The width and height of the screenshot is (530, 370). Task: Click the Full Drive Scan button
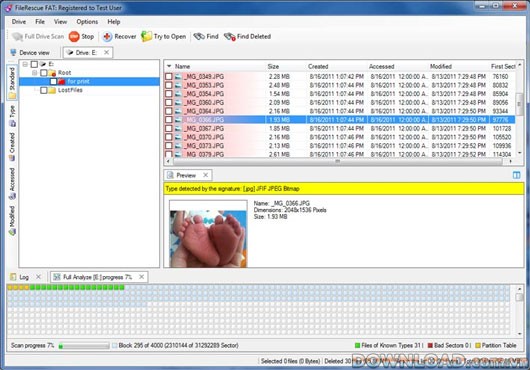click(x=38, y=36)
